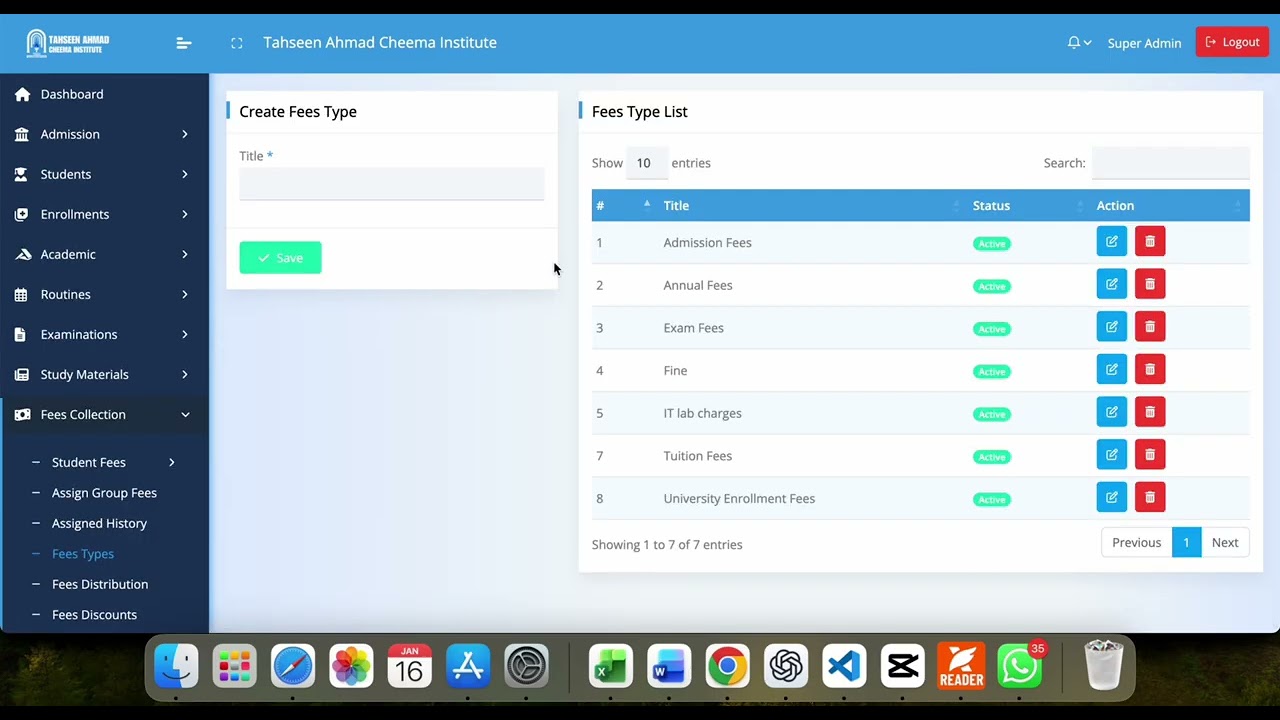This screenshot has width=1280, height=720.
Task: Open Trash in the dock
Action: coord(1104,666)
